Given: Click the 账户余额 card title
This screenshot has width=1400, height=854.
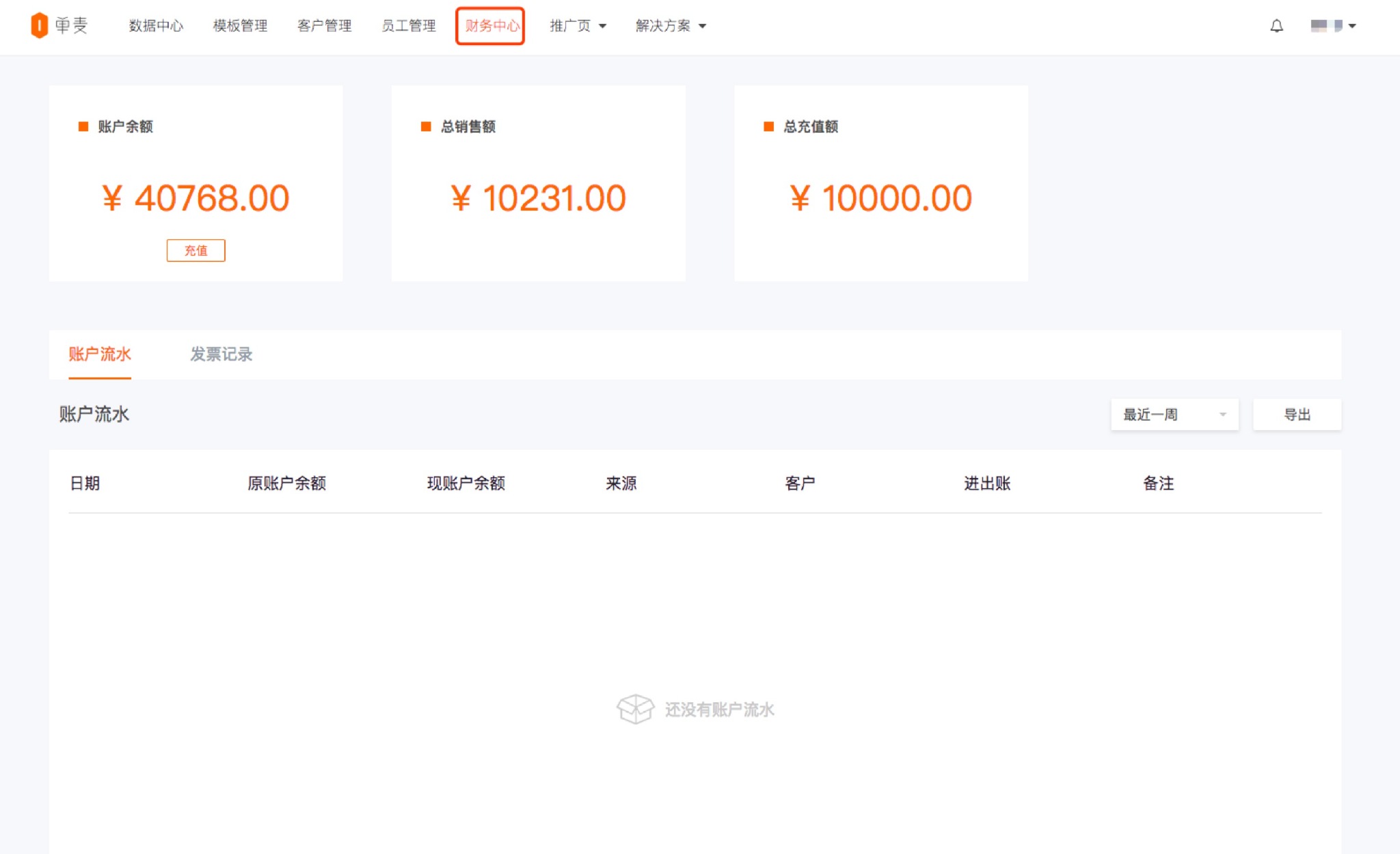Looking at the screenshot, I should point(125,126).
